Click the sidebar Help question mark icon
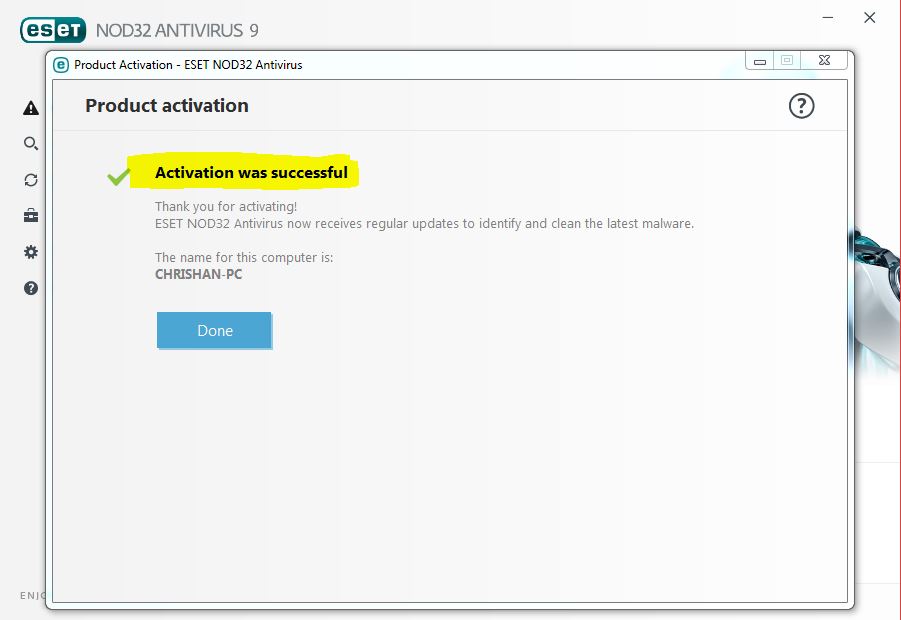This screenshot has height=620, width=901. click(x=30, y=289)
